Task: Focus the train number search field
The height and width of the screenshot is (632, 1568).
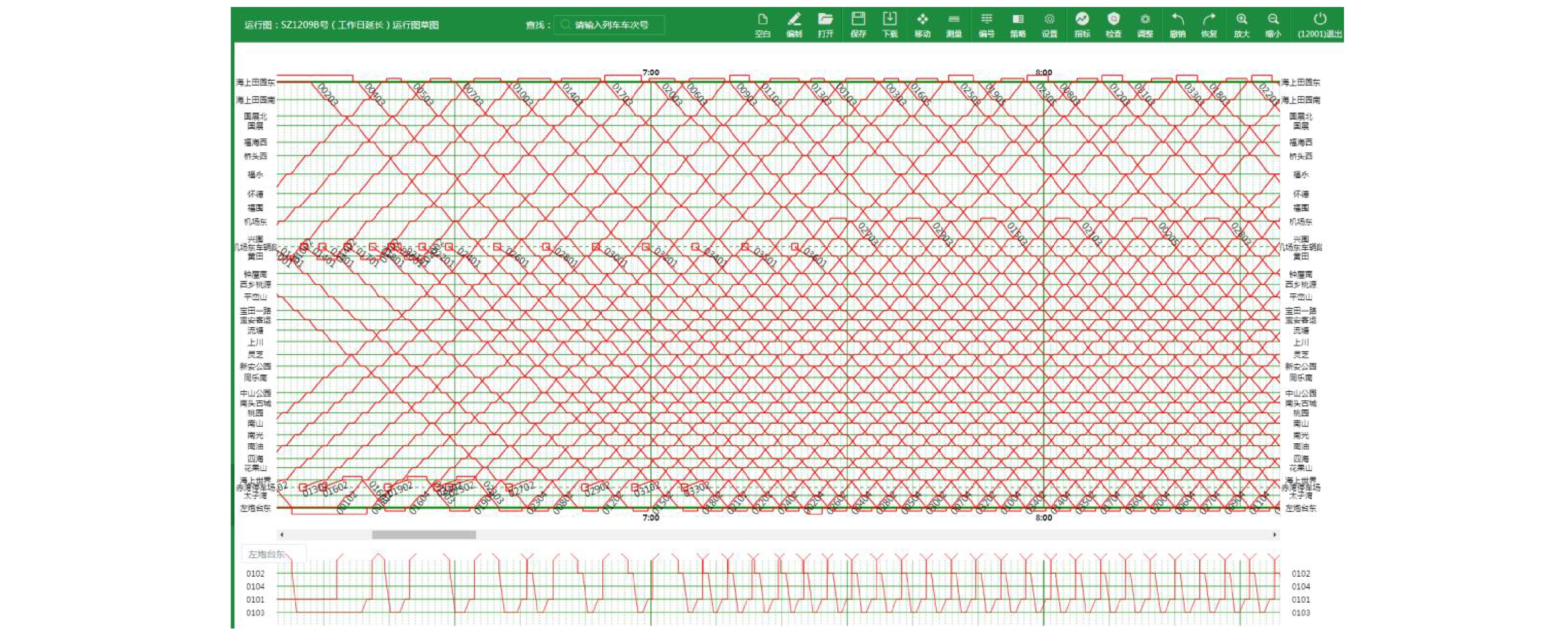Action: (615, 25)
